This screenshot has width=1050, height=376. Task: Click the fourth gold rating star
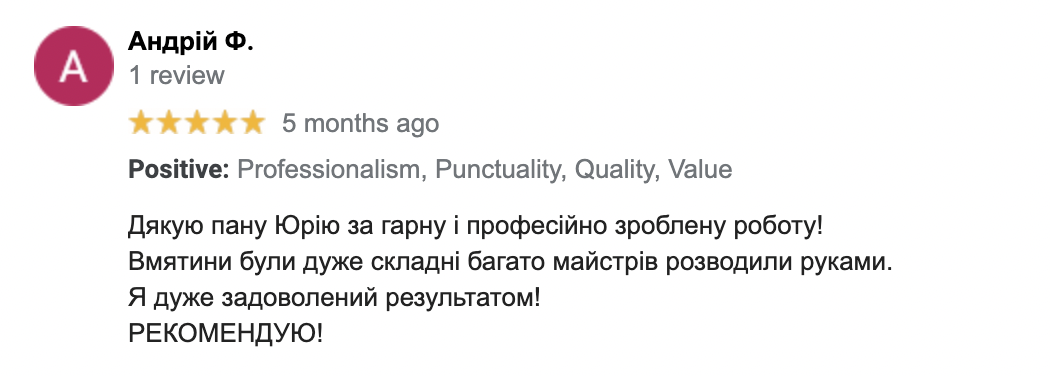point(225,123)
